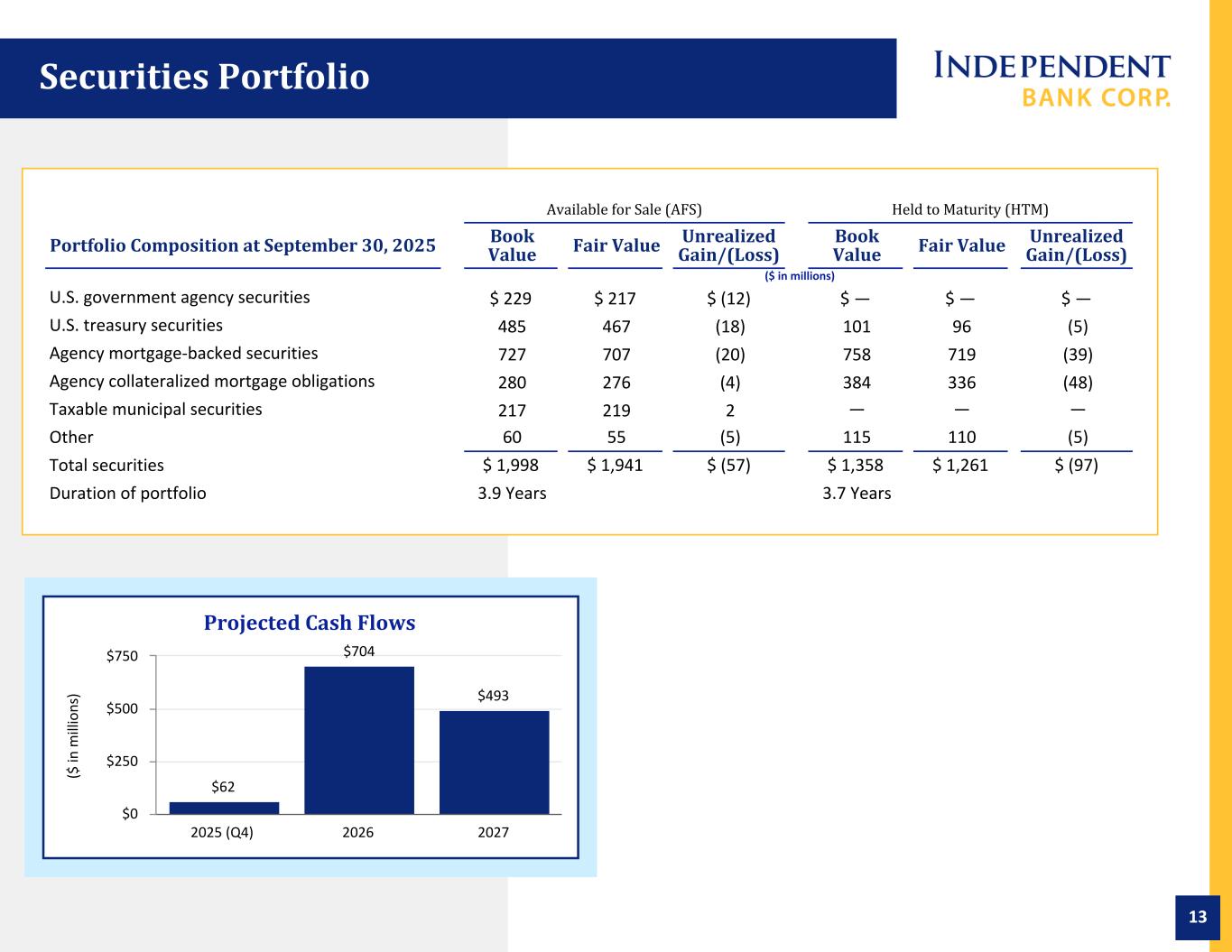Viewport: 1232px width, 952px height.
Task: Click the 2027 bar in the chart
Action: [x=494, y=763]
